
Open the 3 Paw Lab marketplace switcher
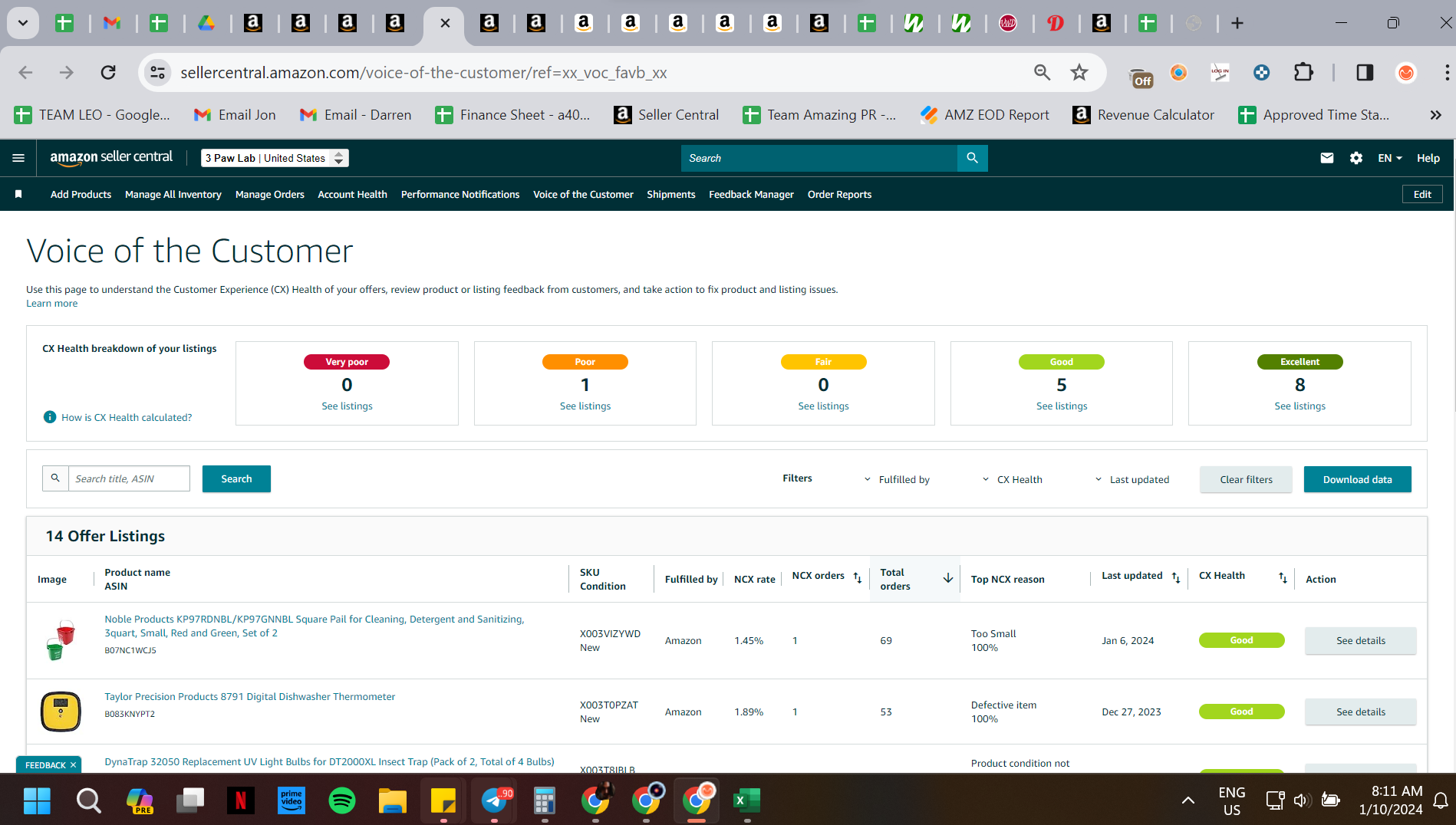[x=275, y=158]
